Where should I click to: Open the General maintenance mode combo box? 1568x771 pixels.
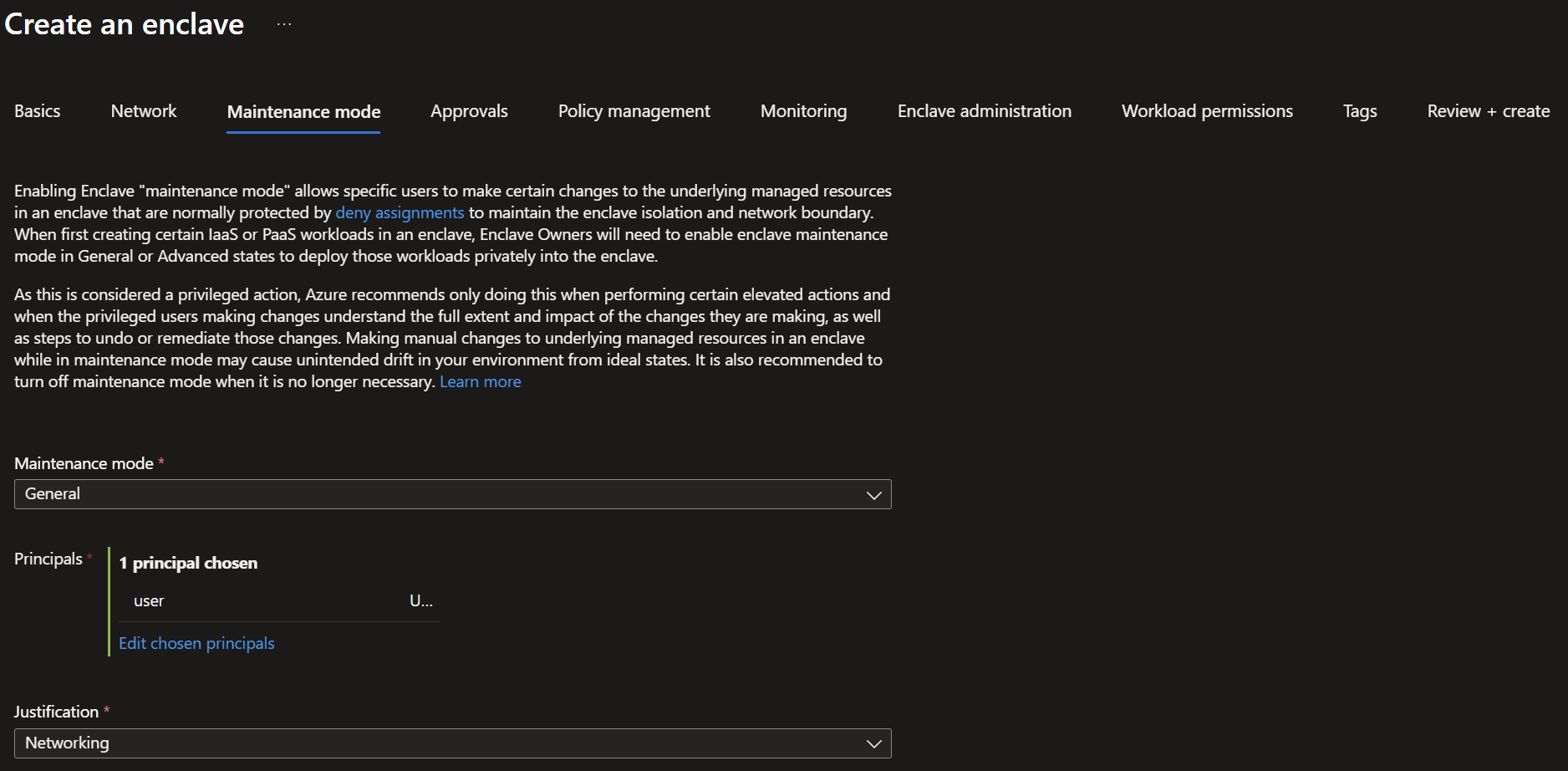point(453,494)
